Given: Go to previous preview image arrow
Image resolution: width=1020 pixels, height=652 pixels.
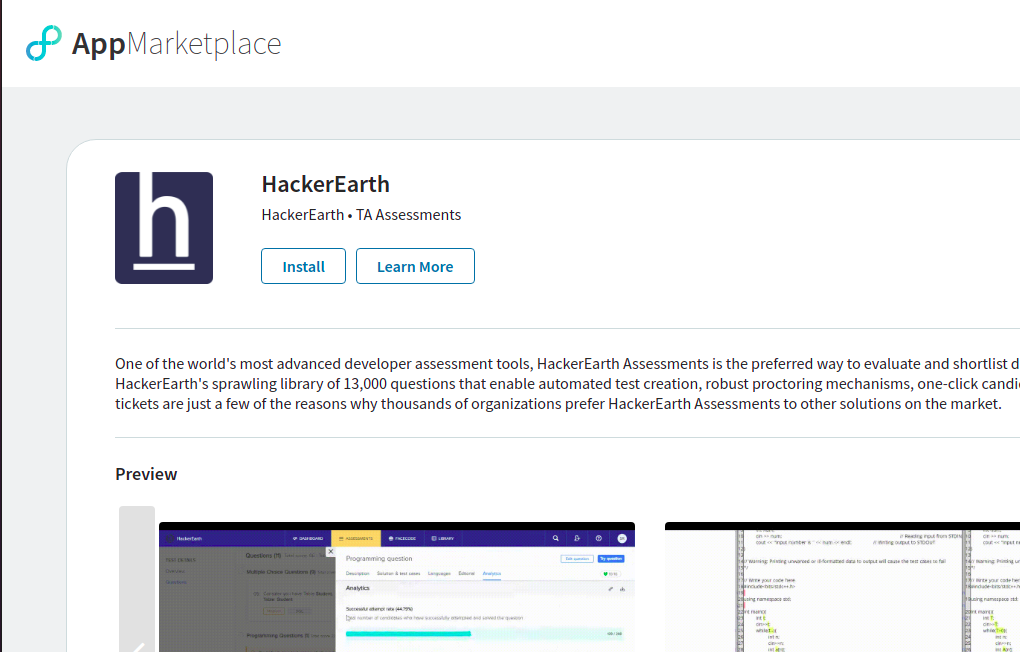Looking at the screenshot, I should [137, 579].
